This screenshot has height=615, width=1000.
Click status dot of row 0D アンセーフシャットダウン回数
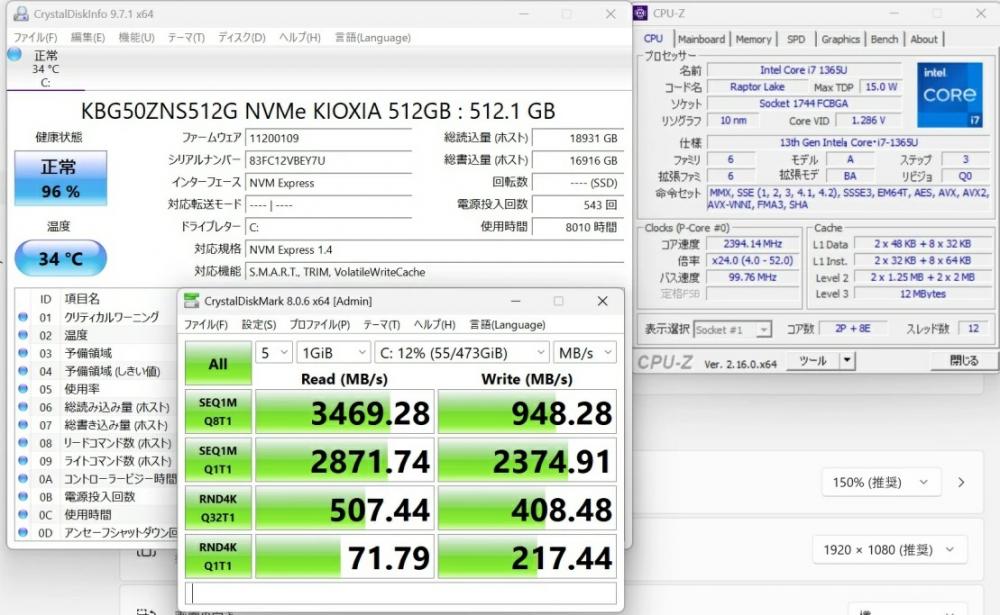(x=23, y=531)
